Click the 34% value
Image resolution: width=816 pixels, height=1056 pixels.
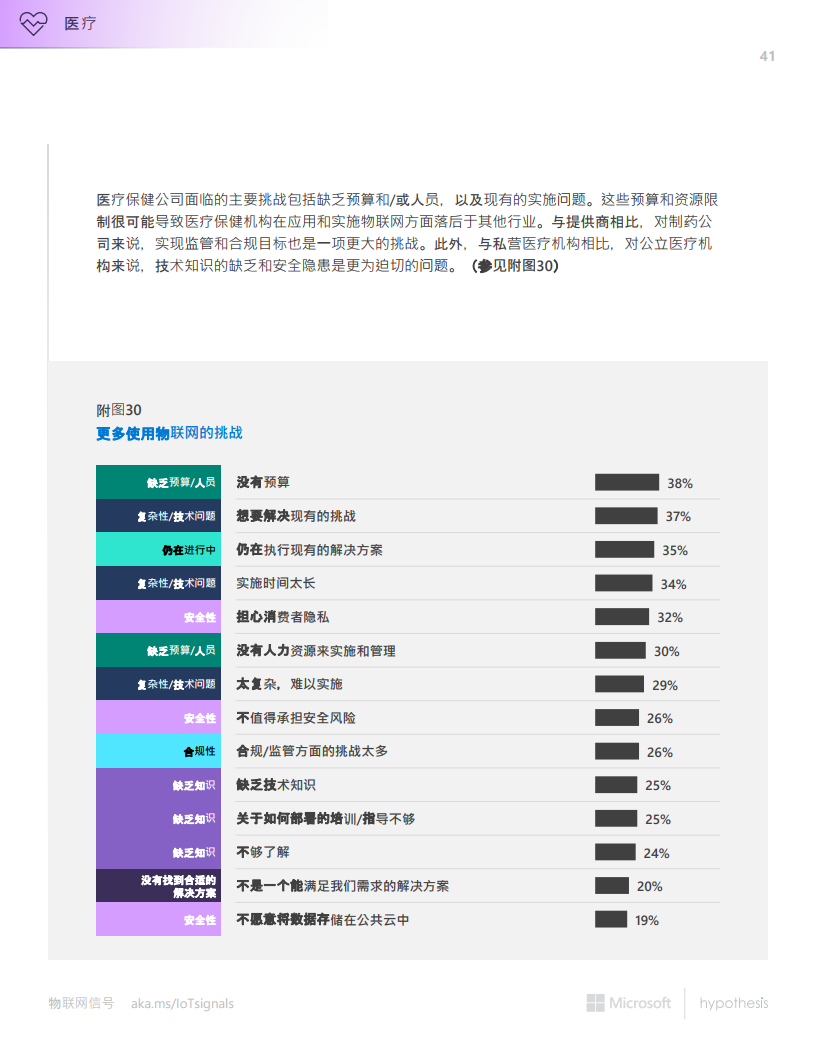673,585
